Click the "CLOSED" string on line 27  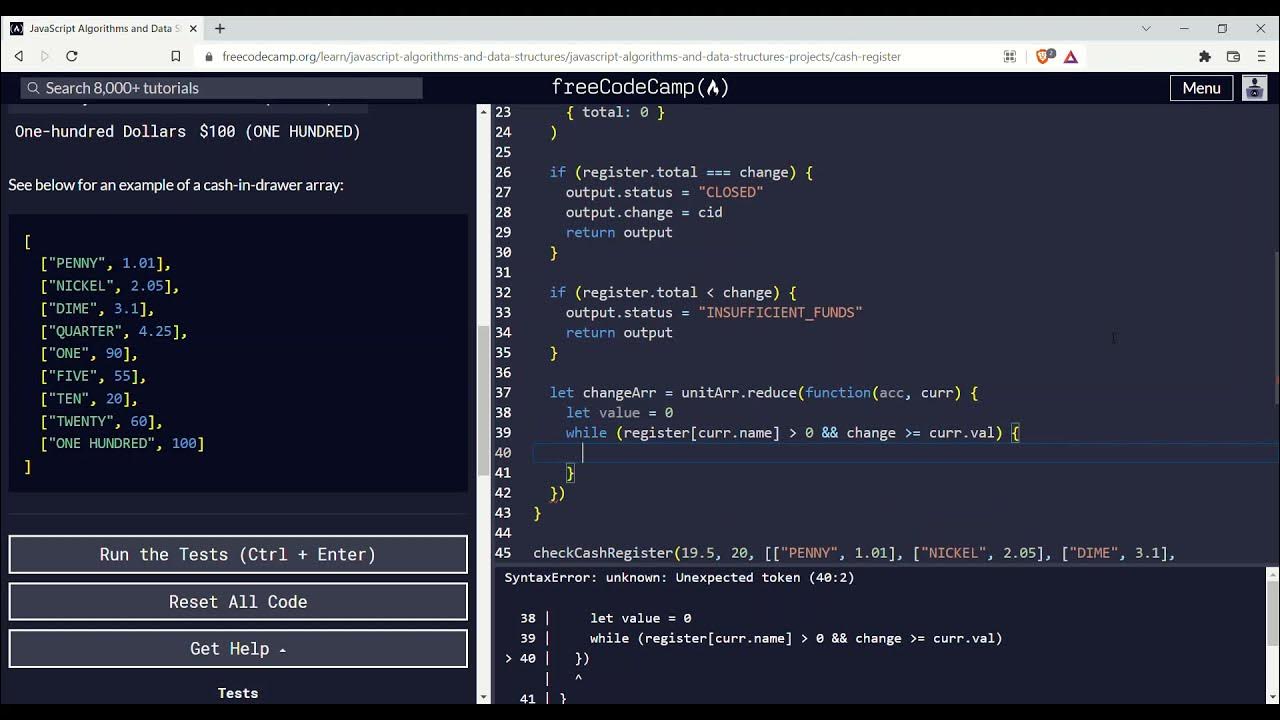coord(731,192)
